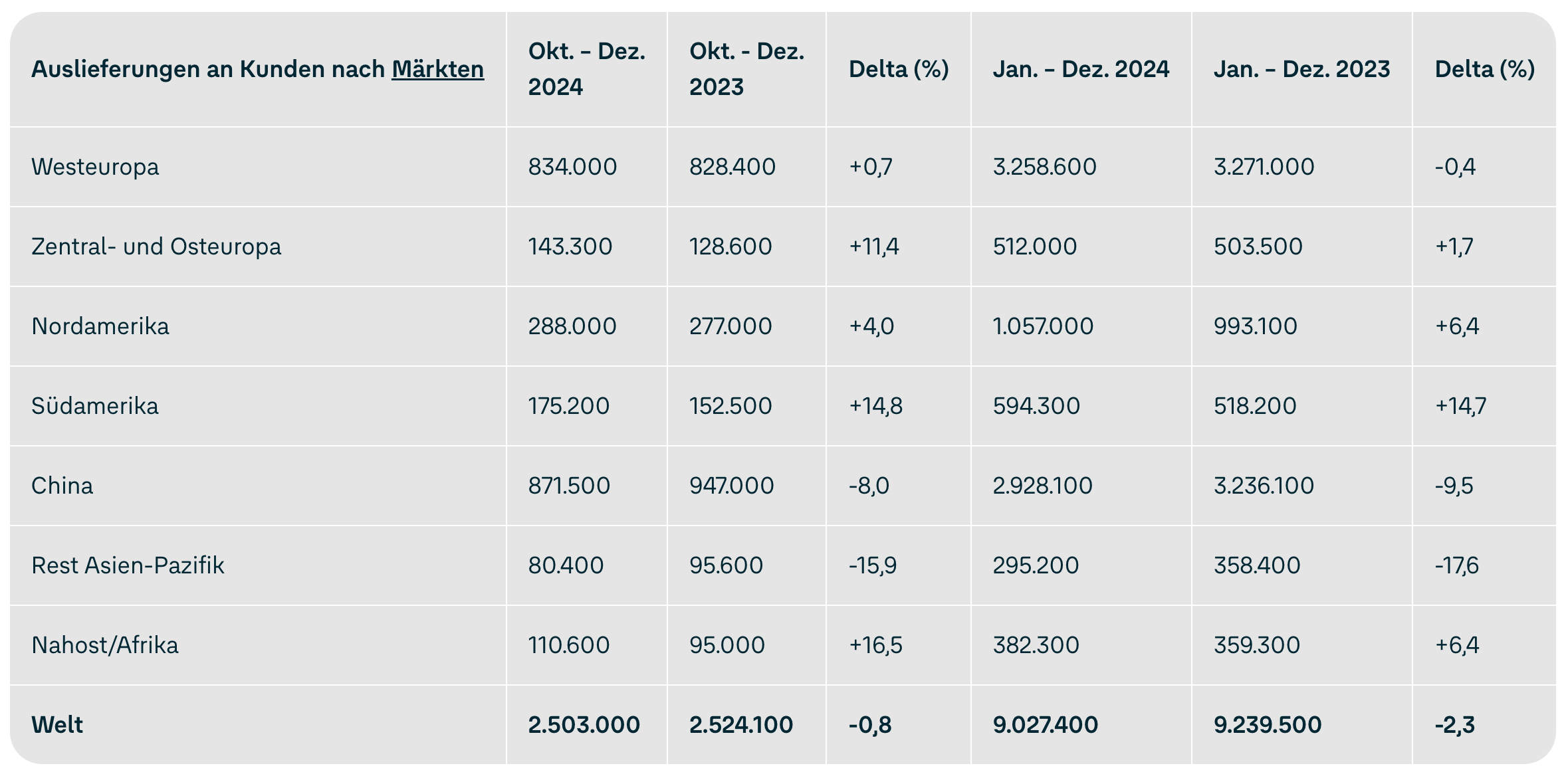This screenshot has width=1568, height=784.
Task: Select the bold Welt total row label
Action: point(57,725)
